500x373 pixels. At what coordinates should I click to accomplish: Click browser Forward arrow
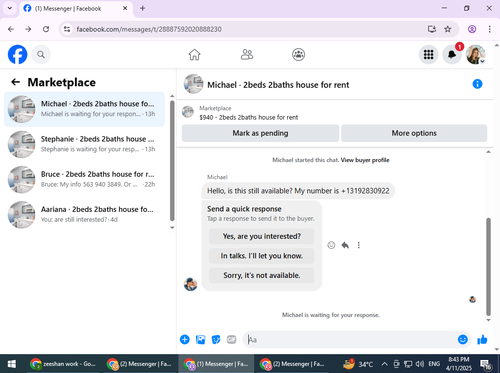[28, 29]
